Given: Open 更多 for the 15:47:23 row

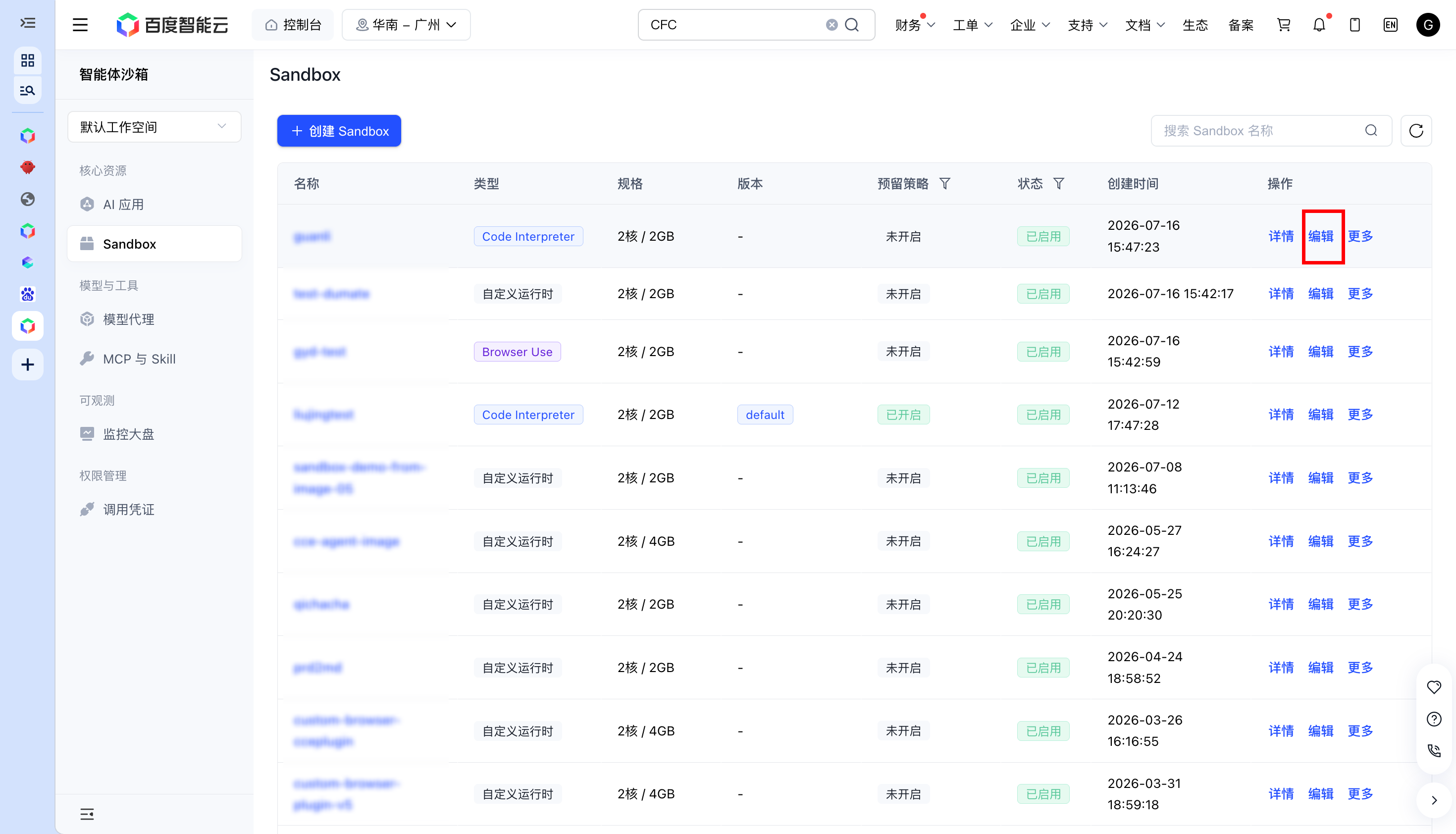Looking at the screenshot, I should point(1360,236).
